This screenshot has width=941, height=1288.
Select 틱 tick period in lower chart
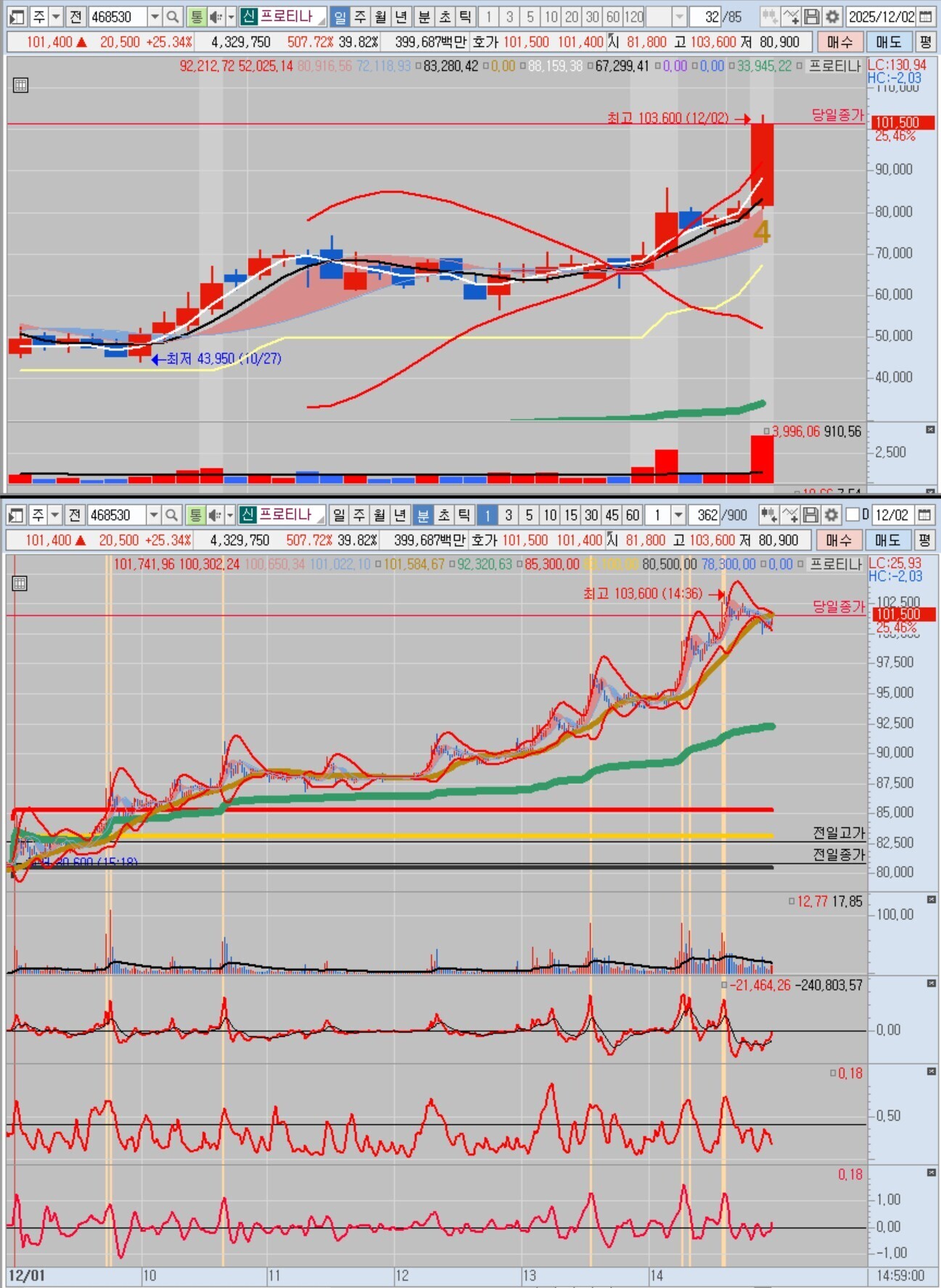click(464, 515)
